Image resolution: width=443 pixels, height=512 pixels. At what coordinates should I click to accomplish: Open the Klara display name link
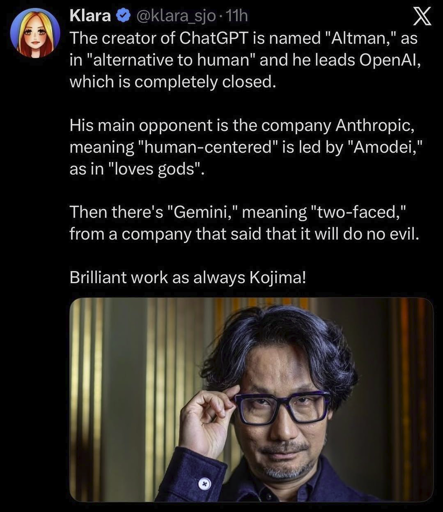(90, 16)
